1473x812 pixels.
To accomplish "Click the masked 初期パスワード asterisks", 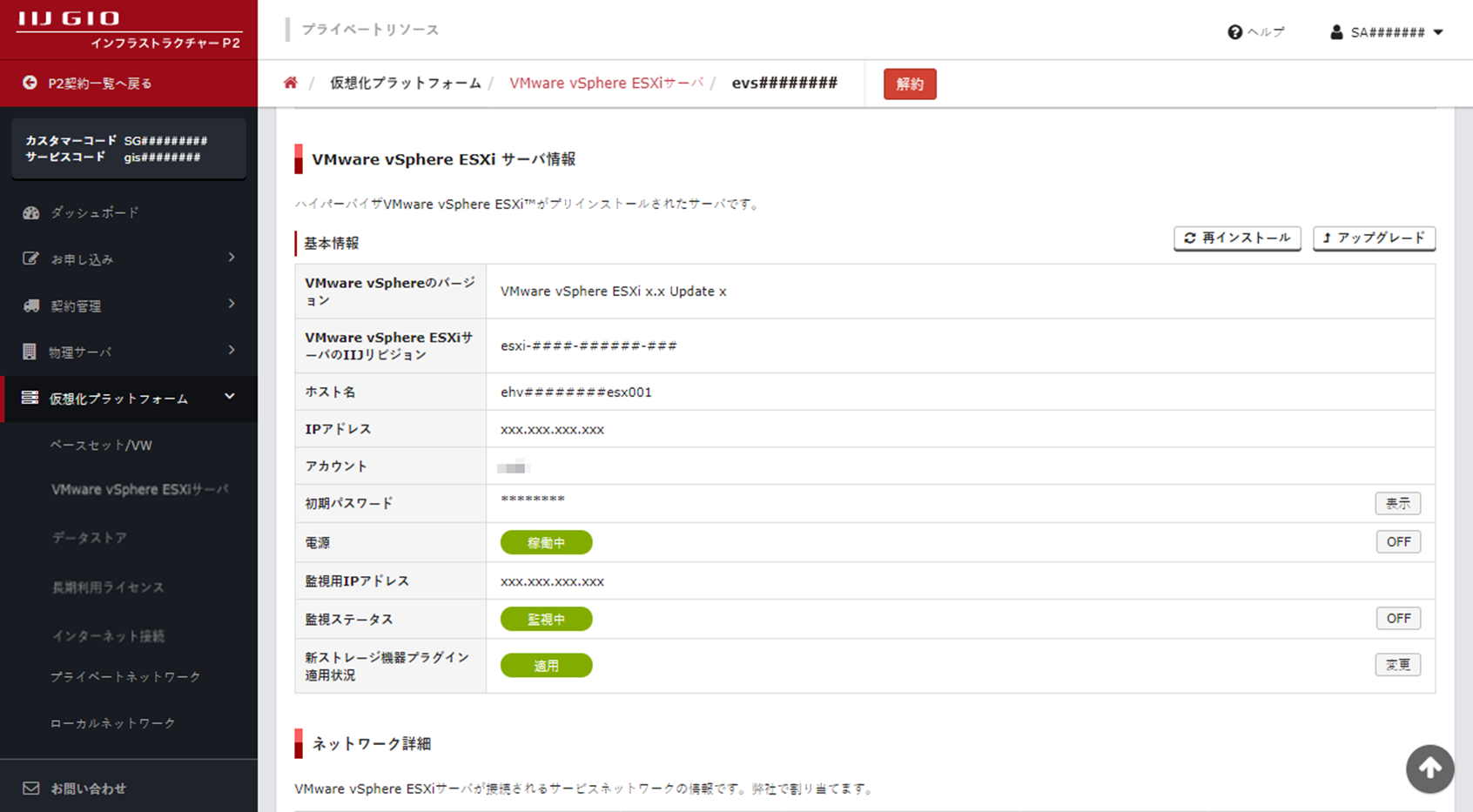I will point(533,500).
